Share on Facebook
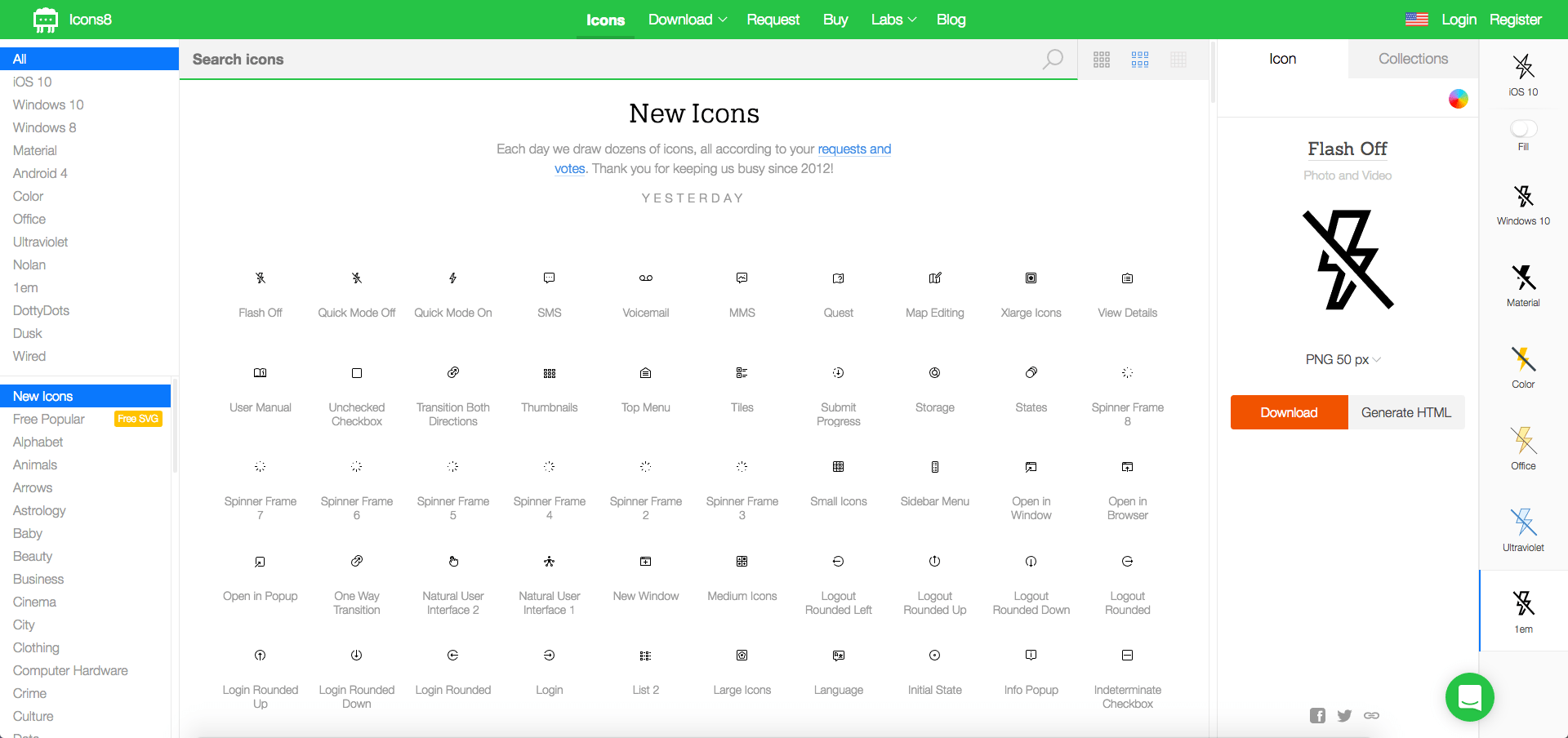Screen dimensions: 1568x738 [x=1317, y=716]
